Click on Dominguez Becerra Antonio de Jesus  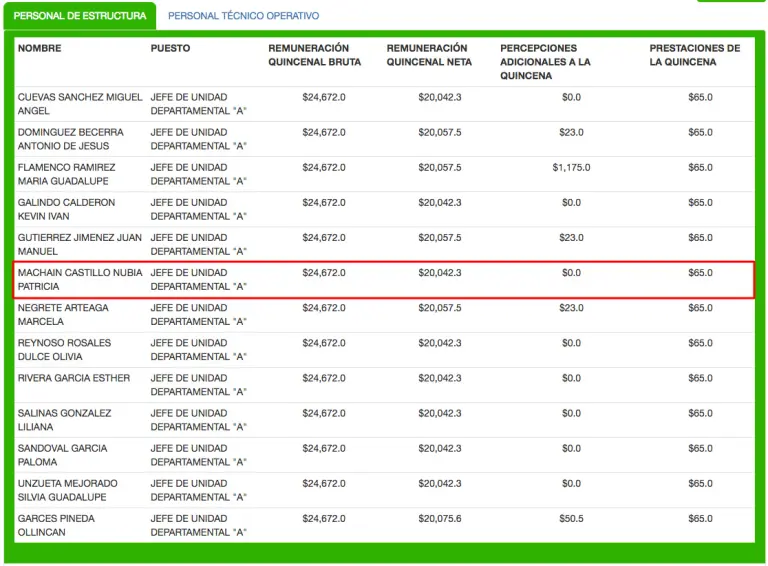pos(70,139)
